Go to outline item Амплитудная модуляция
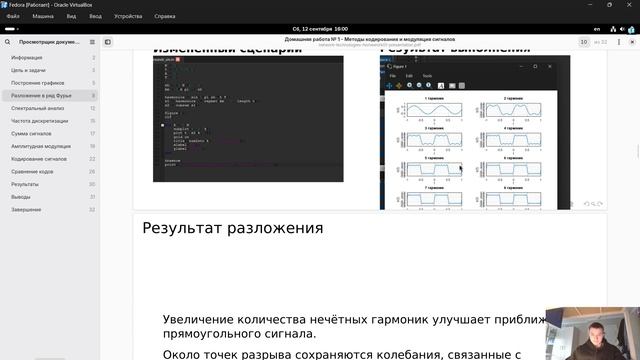640x360 pixels. [50, 146]
